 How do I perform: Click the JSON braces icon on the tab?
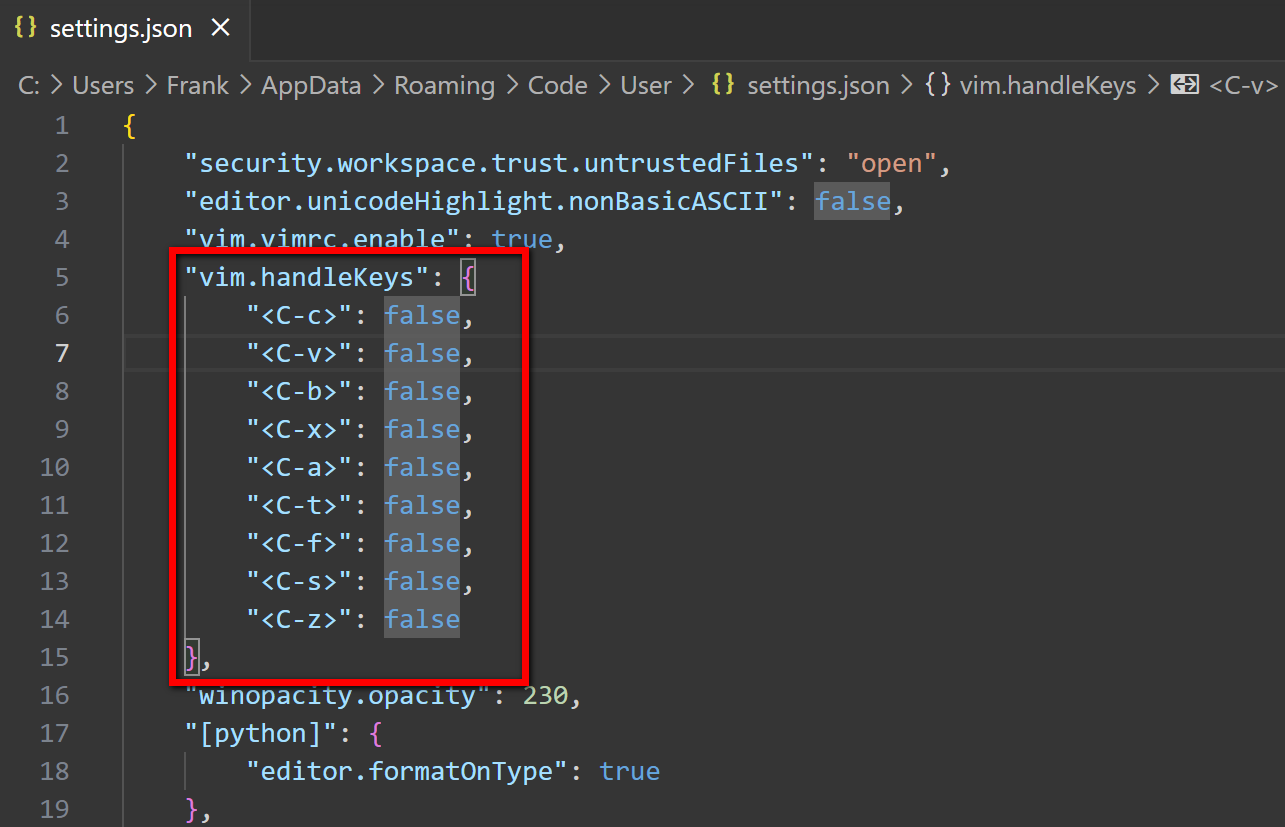[26, 28]
